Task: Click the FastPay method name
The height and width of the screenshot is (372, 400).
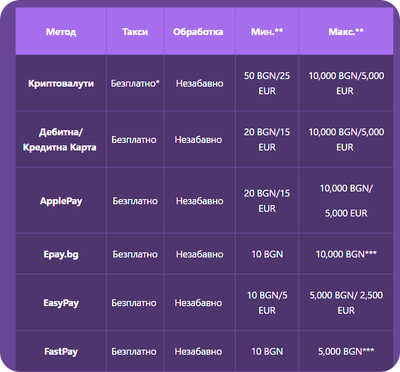Action: coord(61,351)
